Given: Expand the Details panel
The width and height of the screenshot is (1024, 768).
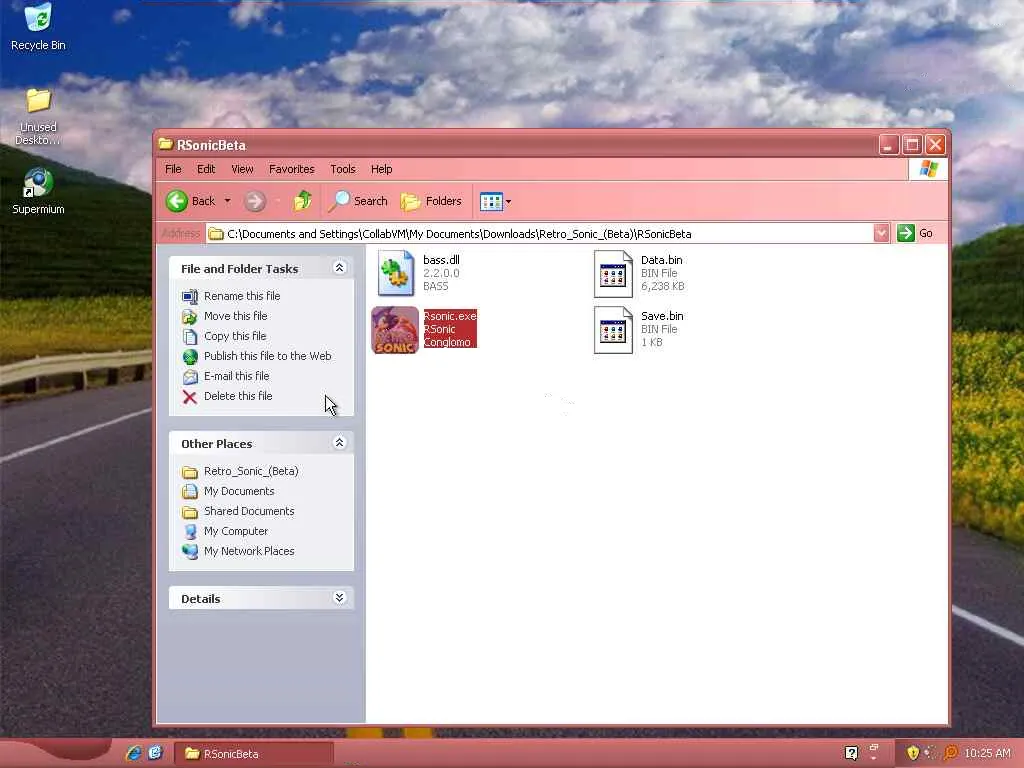Looking at the screenshot, I should coord(339,598).
